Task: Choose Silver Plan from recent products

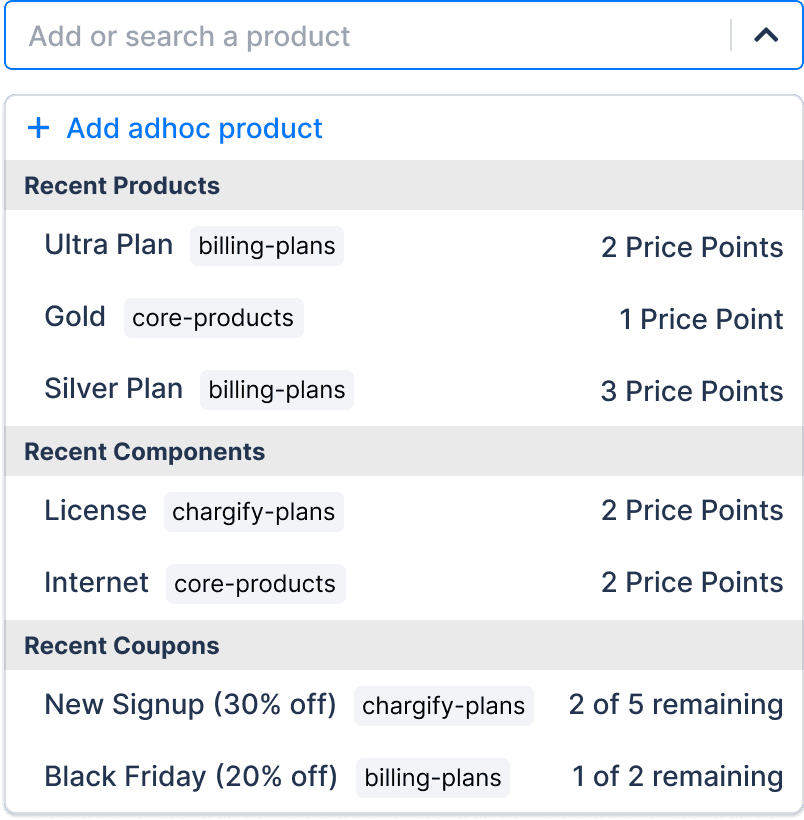Action: click(114, 389)
